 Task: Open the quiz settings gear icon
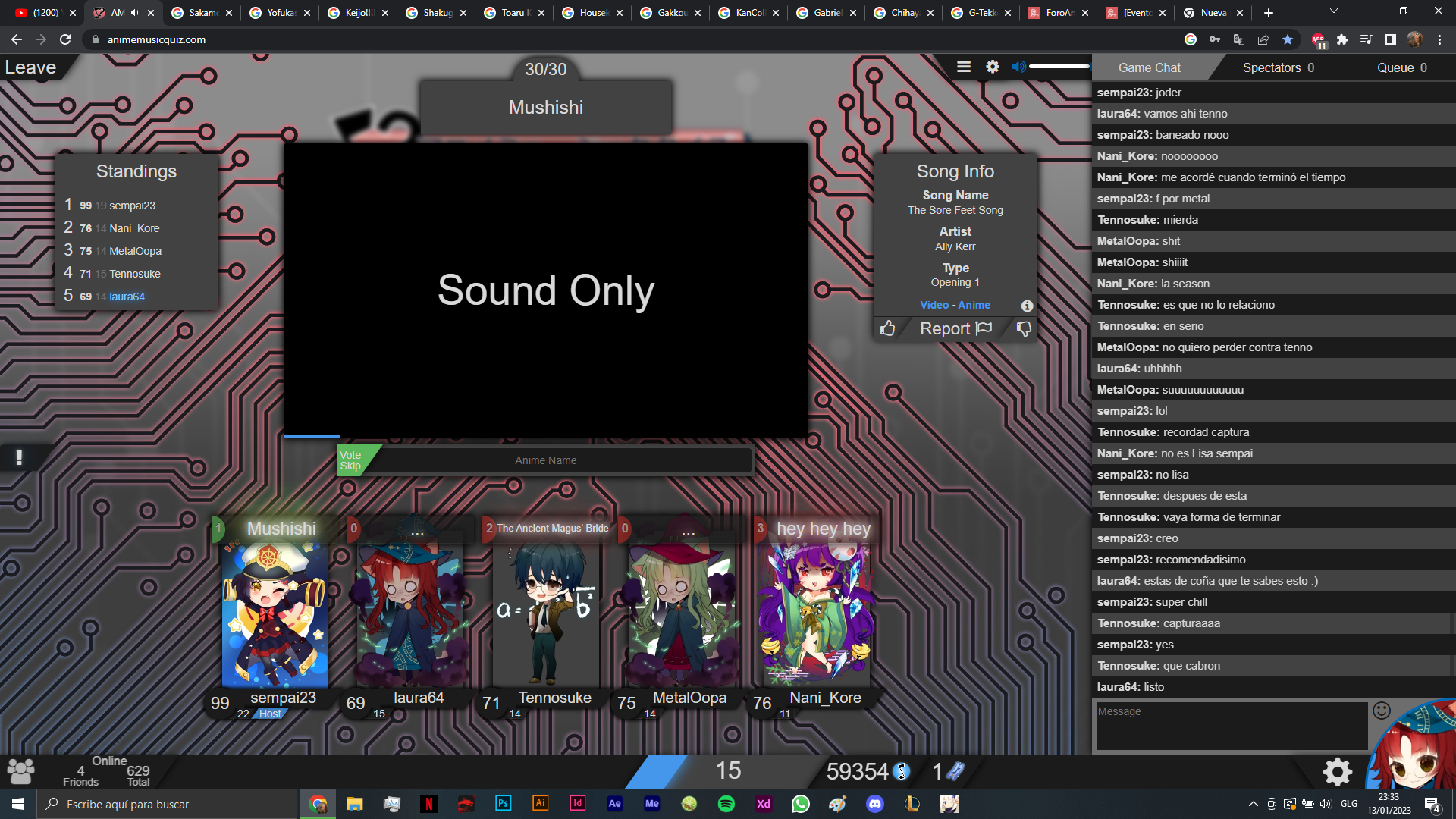[x=993, y=67]
